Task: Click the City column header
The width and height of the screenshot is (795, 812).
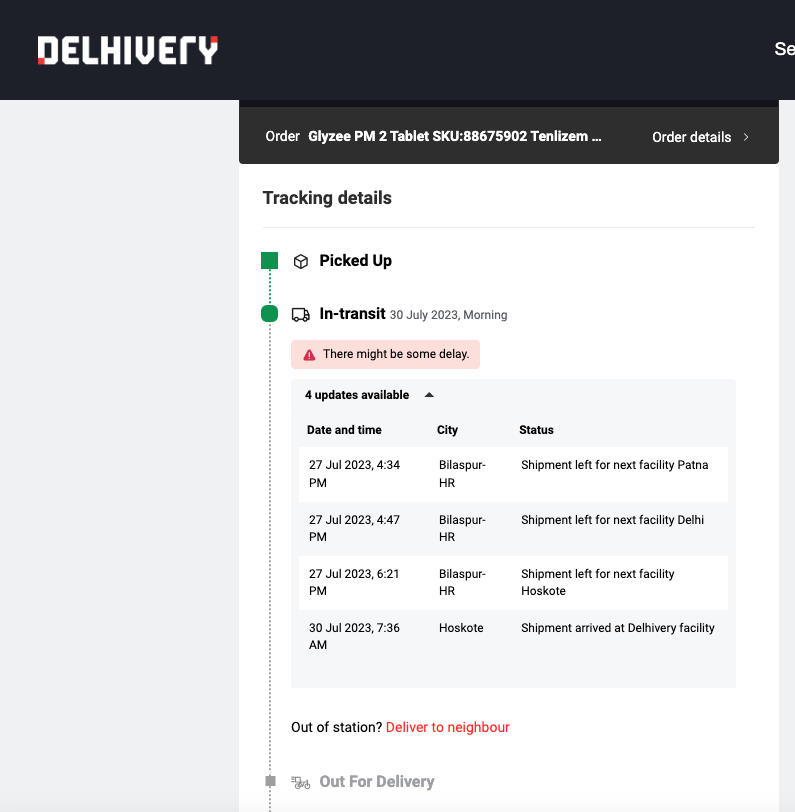Action: coord(447,430)
